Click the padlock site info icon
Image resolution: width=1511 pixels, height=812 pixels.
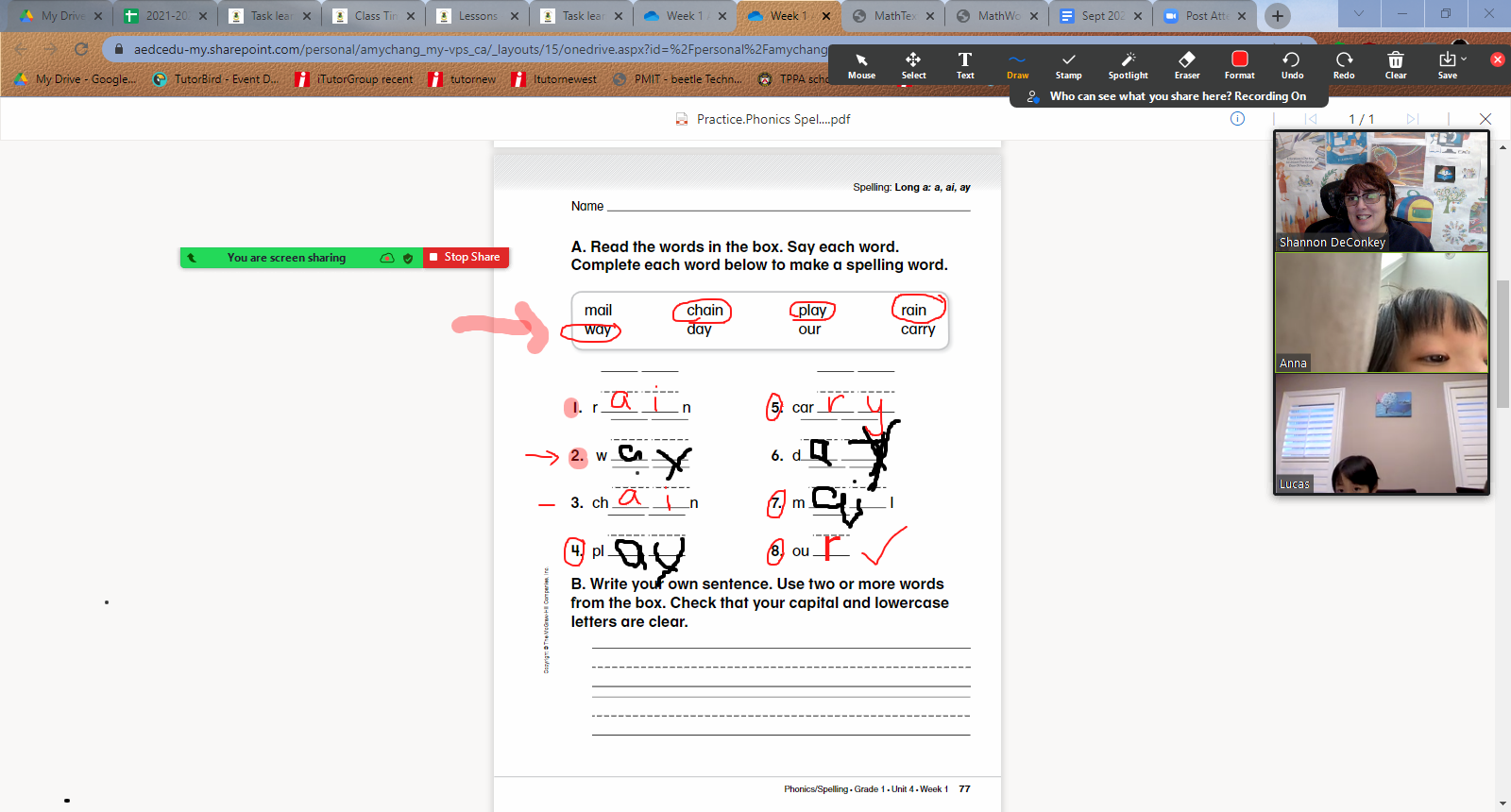tap(118, 49)
